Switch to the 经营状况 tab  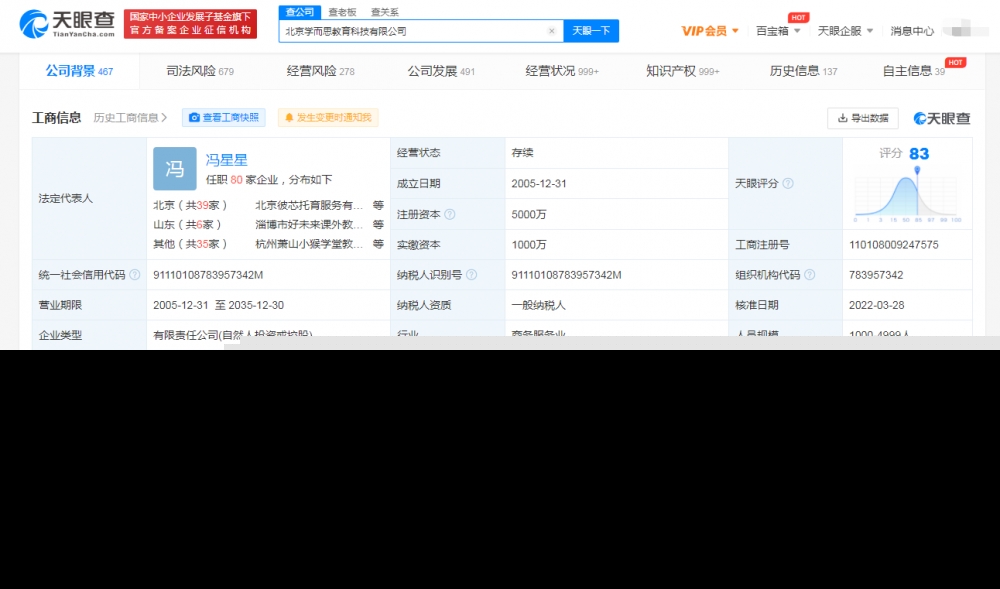[x=562, y=71]
